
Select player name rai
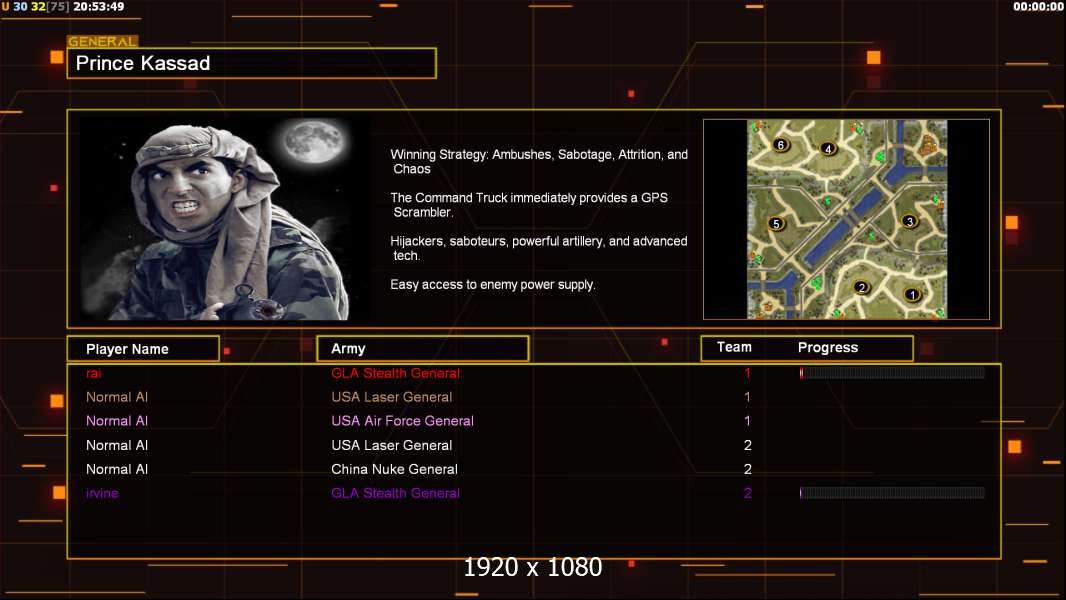coord(94,373)
